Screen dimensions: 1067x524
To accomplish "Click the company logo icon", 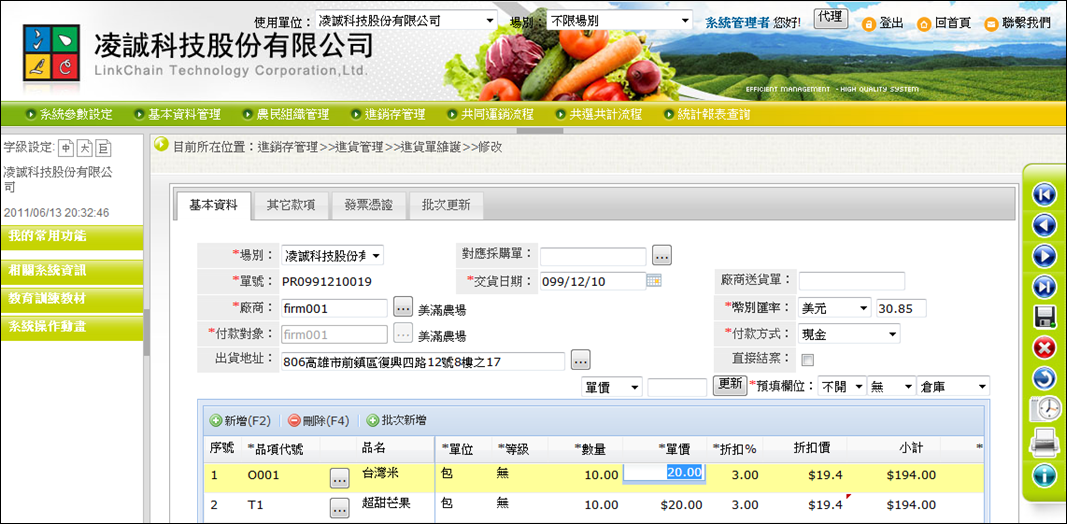I will [x=51, y=51].
